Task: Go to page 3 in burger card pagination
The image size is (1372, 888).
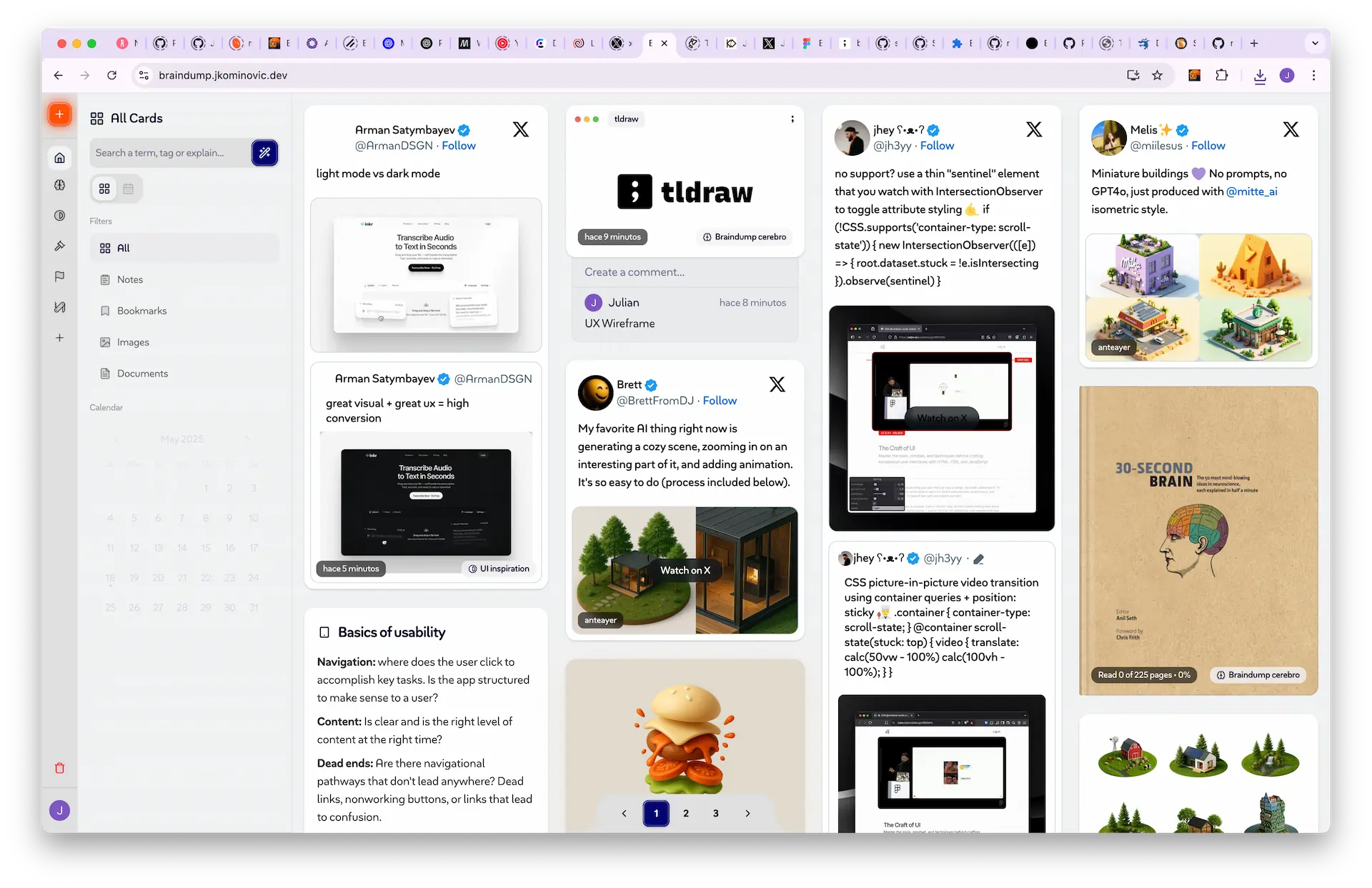Action: [x=716, y=813]
